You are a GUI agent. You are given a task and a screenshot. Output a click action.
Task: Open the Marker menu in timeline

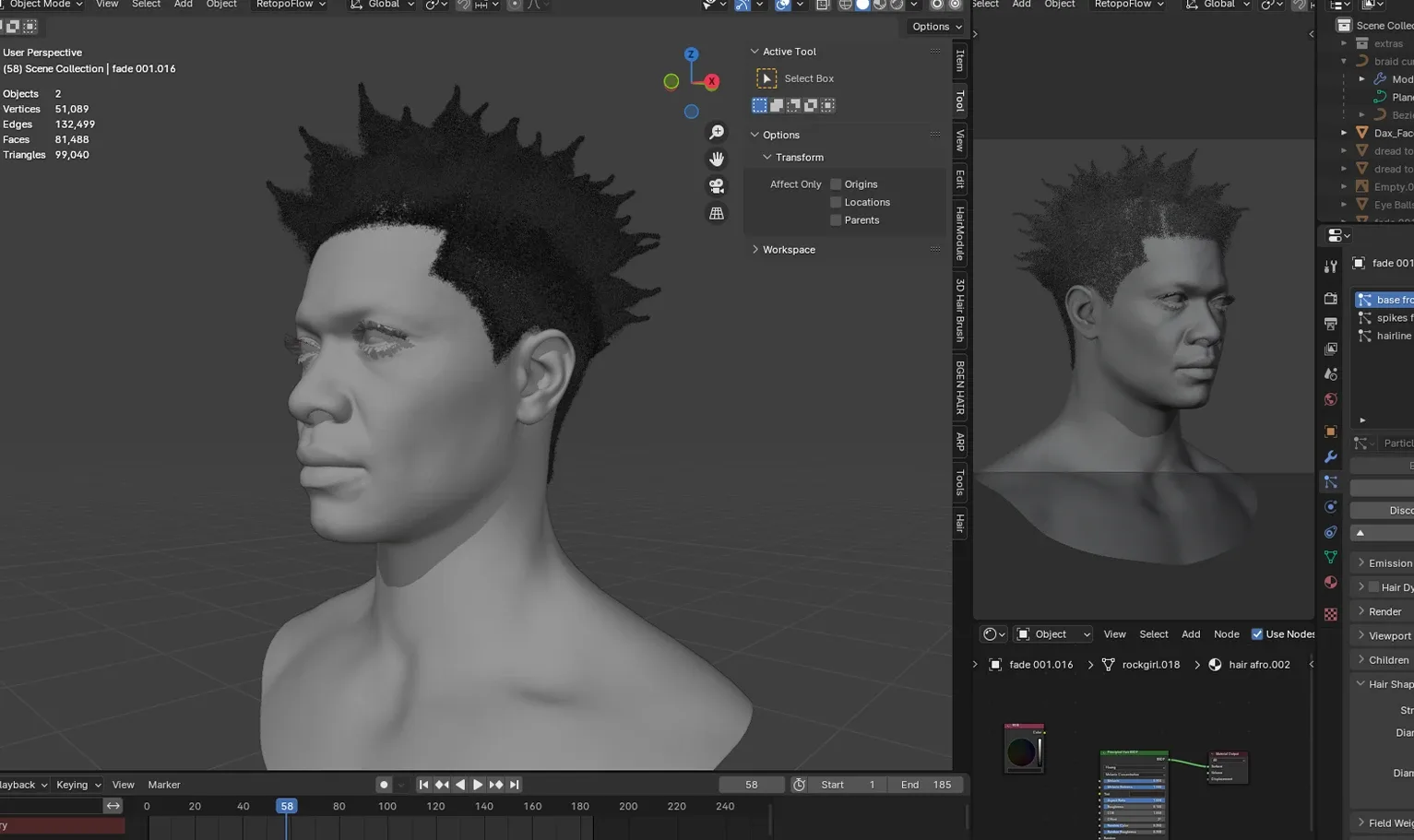pos(164,785)
